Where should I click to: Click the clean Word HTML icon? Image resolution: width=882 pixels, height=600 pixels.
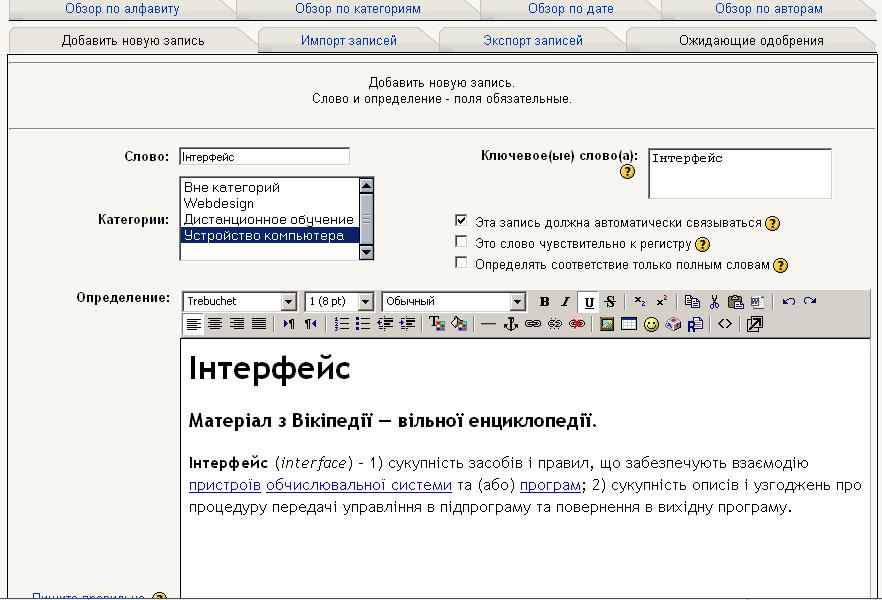tap(757, 301)
